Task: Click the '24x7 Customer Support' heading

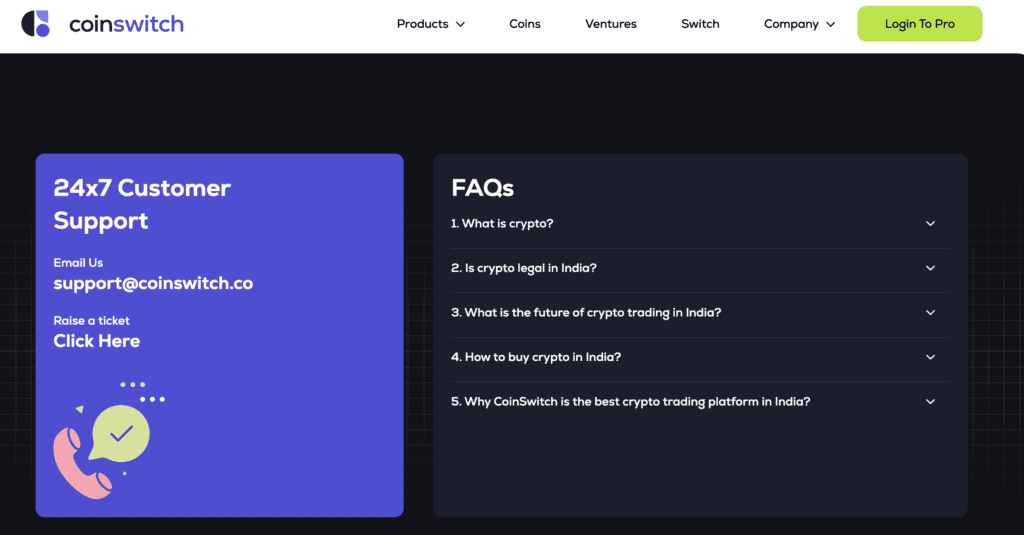Action: [142, 204]
